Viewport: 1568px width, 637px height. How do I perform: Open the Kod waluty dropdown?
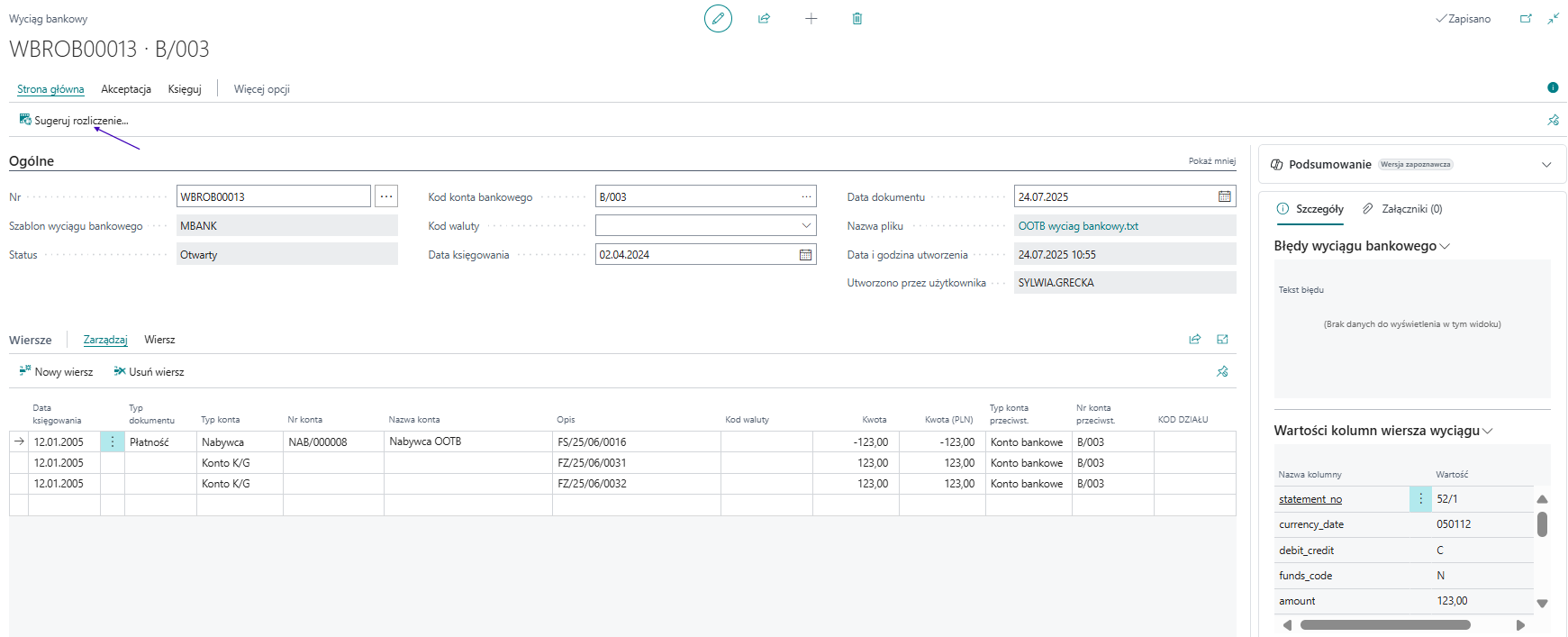[806, 225]
